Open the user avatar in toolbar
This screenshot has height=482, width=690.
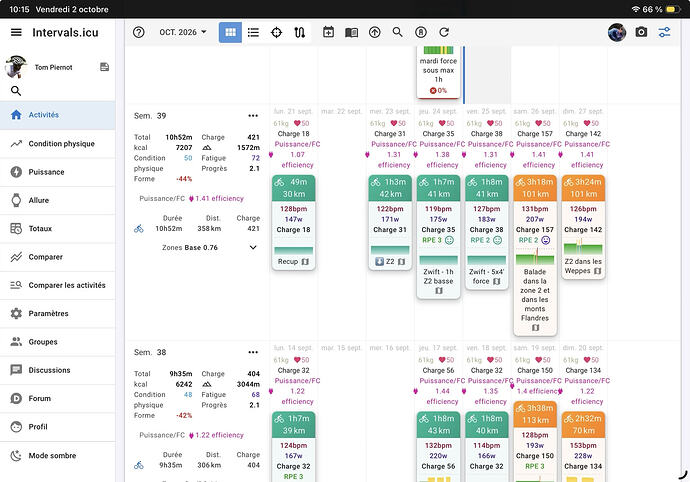click(x=617, y=32)
